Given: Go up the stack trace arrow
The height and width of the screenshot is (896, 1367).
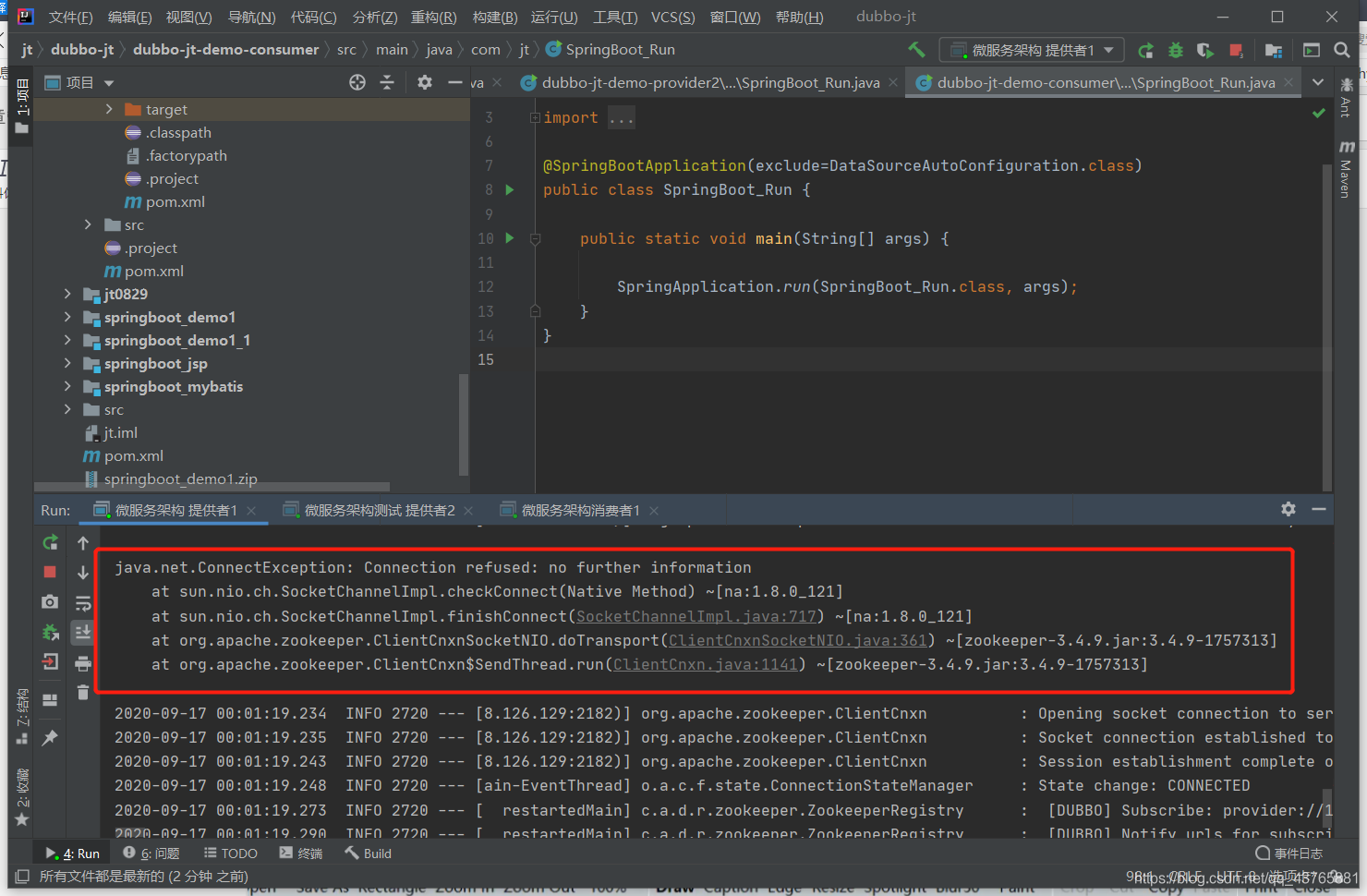Looking at the screenshot, I should (83, 542).
